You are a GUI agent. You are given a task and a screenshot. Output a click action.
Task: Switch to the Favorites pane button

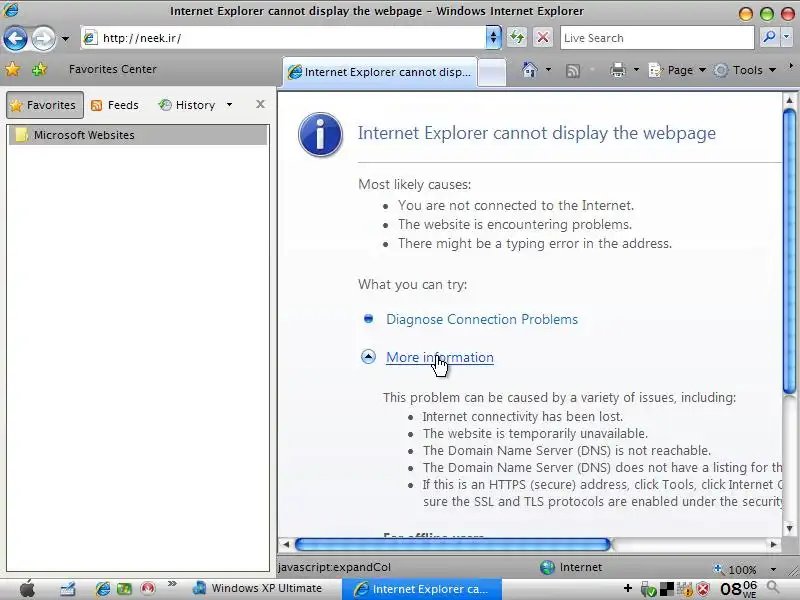pyautogui.click(x=45, y=105)
